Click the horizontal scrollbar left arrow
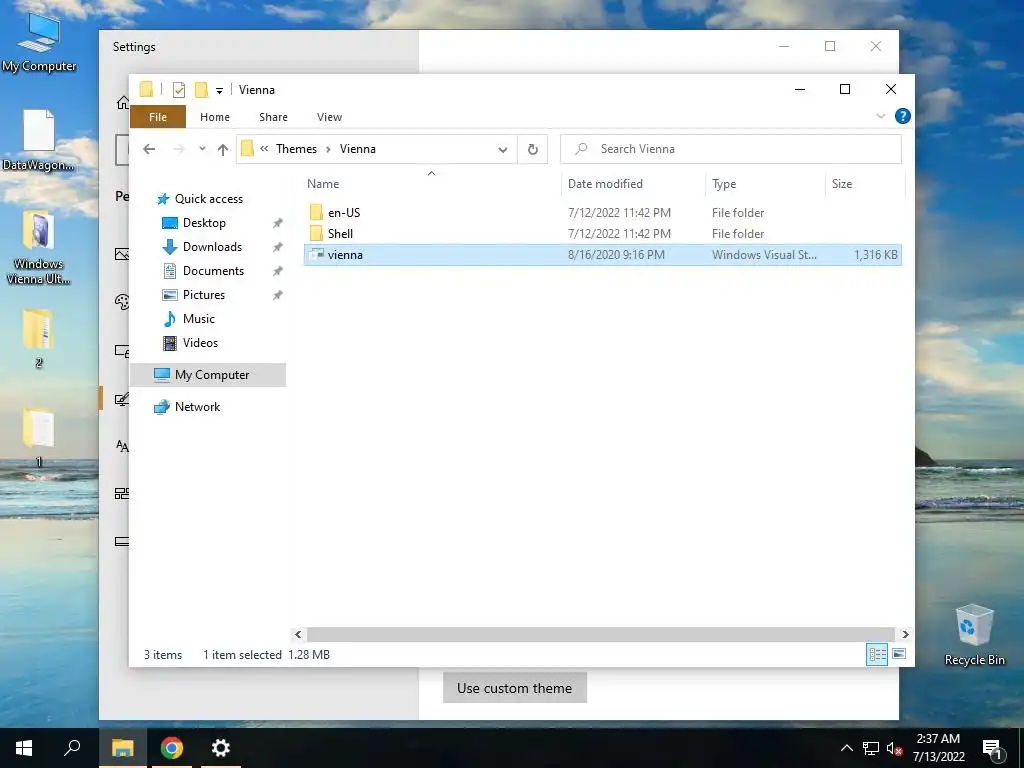This screenshot has height=768, width=1024. point(298,634)
